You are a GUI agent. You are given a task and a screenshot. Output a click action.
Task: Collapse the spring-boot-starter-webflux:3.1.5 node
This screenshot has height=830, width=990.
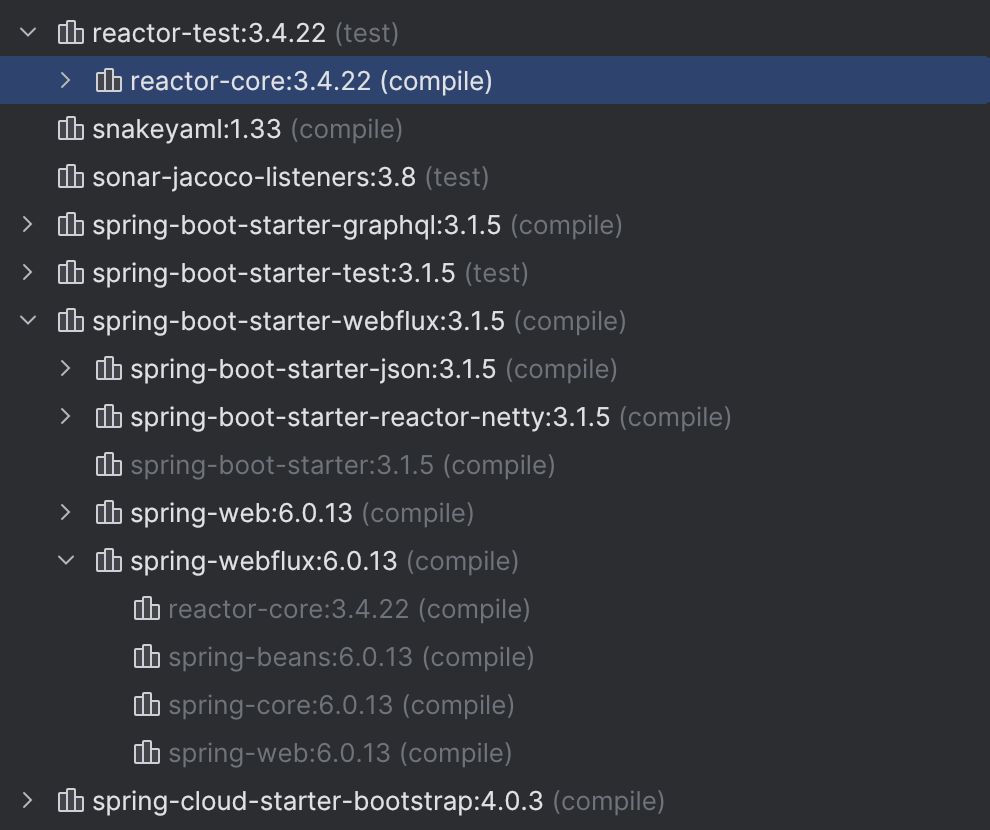pyautogui.click(x=28, y=321)
